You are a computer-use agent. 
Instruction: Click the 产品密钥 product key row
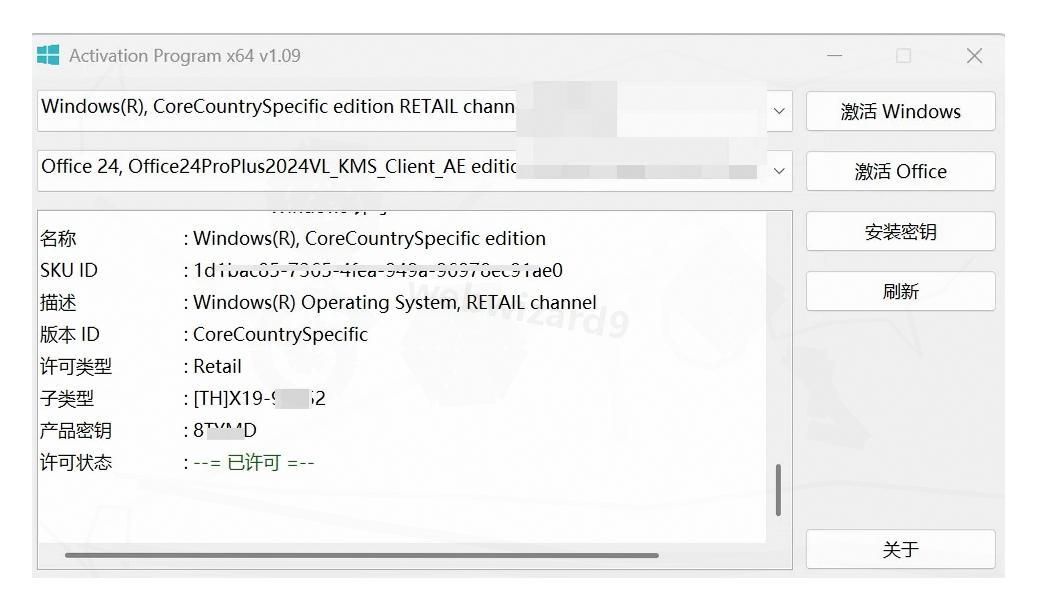point(148,431)
